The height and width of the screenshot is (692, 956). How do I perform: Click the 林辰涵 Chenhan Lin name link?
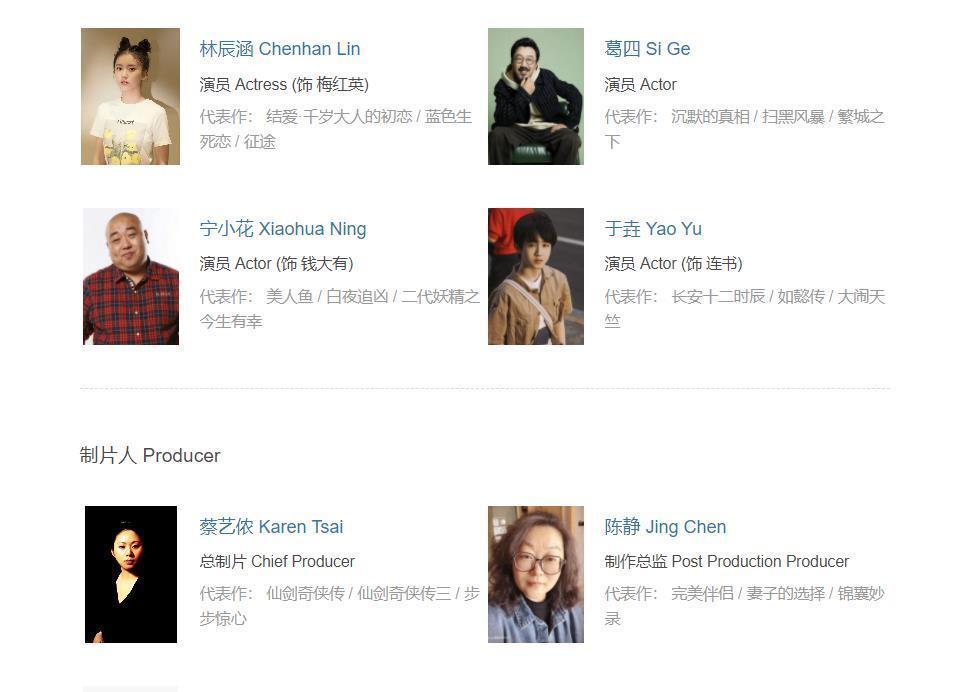pos(280,49)
